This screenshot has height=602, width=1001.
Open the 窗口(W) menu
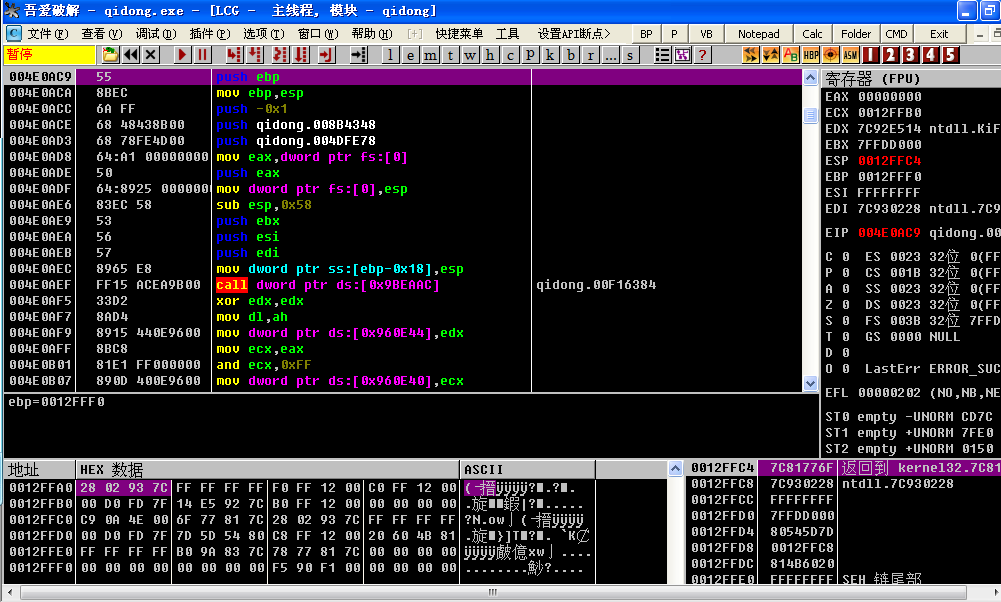click(318, 34)
